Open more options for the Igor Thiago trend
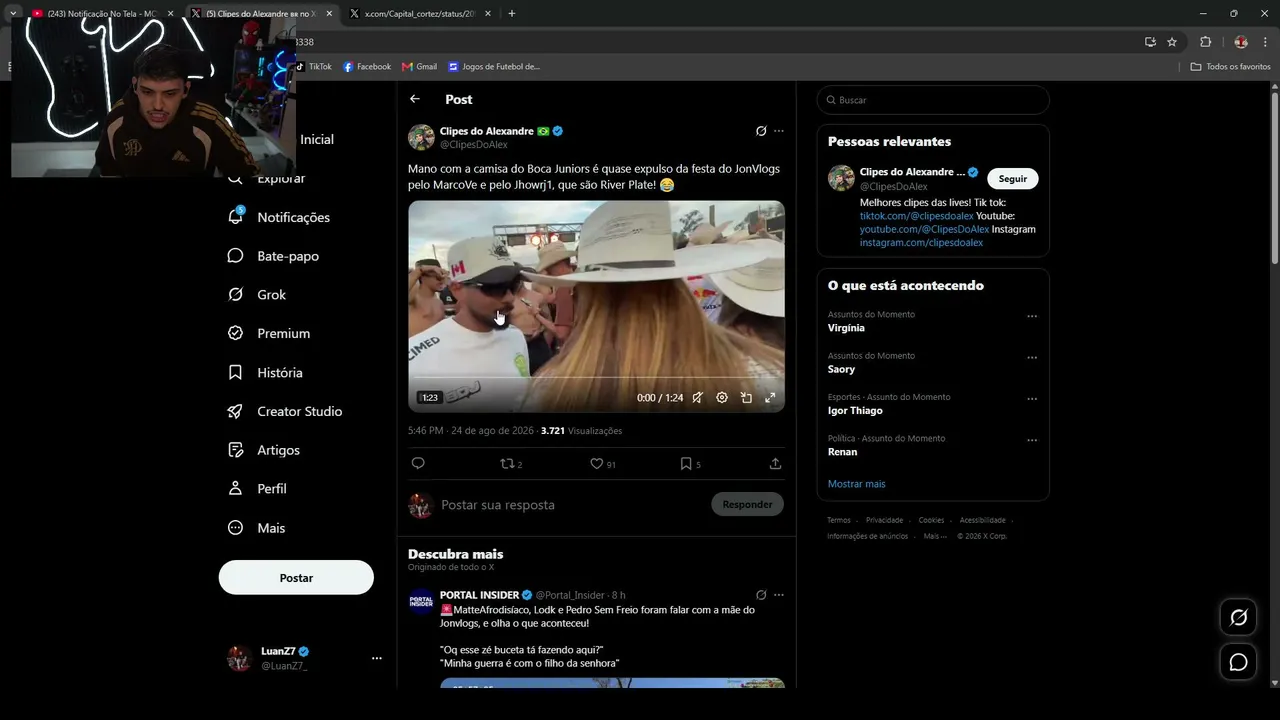Image resolution: width=1280 pixels, height=720 pixels. [1032, 398]
